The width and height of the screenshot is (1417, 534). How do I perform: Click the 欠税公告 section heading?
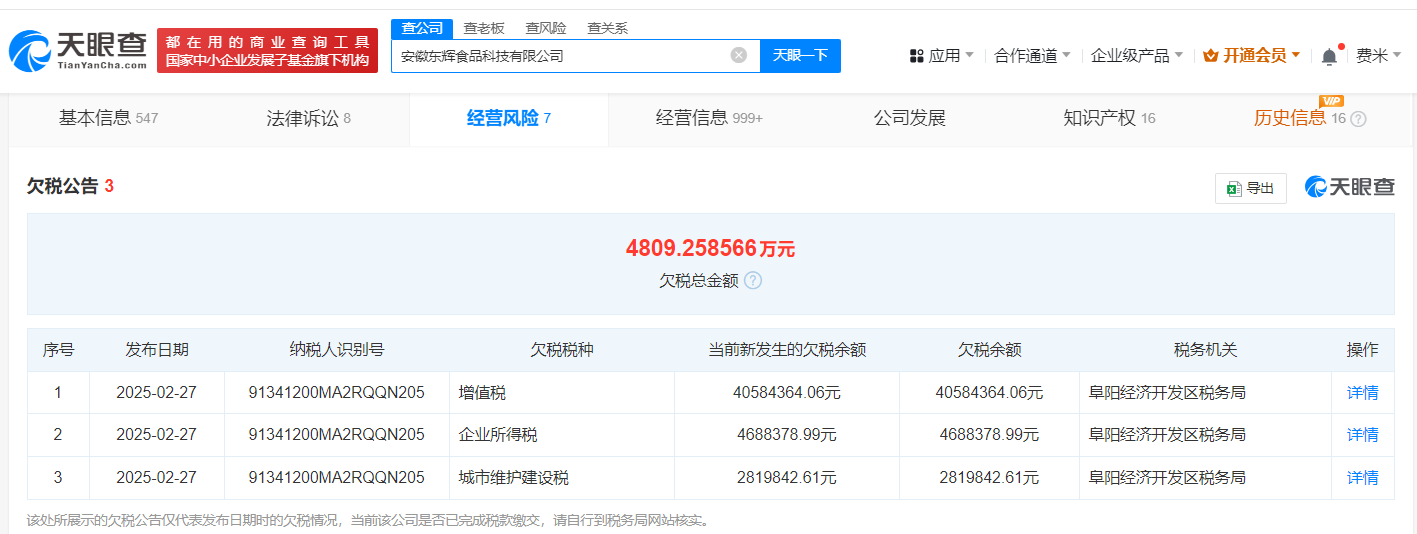62,186
